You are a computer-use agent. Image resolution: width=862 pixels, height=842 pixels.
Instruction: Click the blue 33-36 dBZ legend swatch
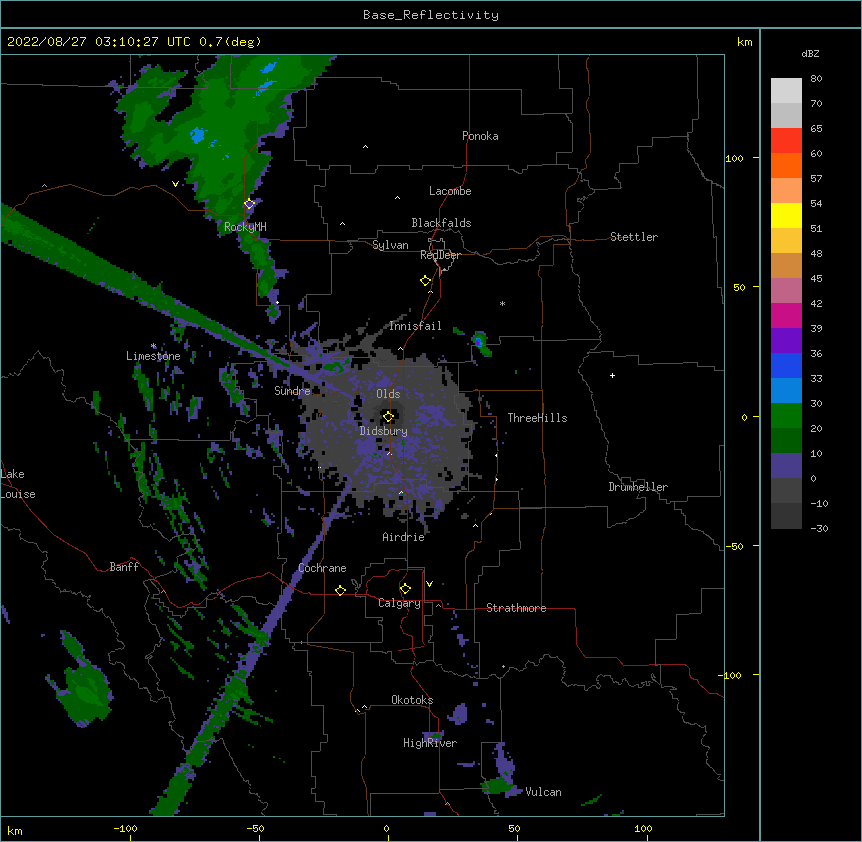tap(786, 365)
